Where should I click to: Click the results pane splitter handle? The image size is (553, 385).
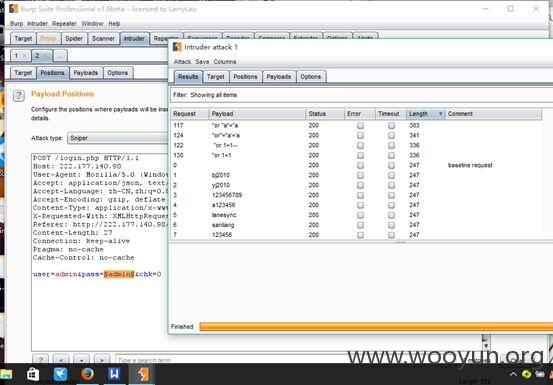[401, 243]
